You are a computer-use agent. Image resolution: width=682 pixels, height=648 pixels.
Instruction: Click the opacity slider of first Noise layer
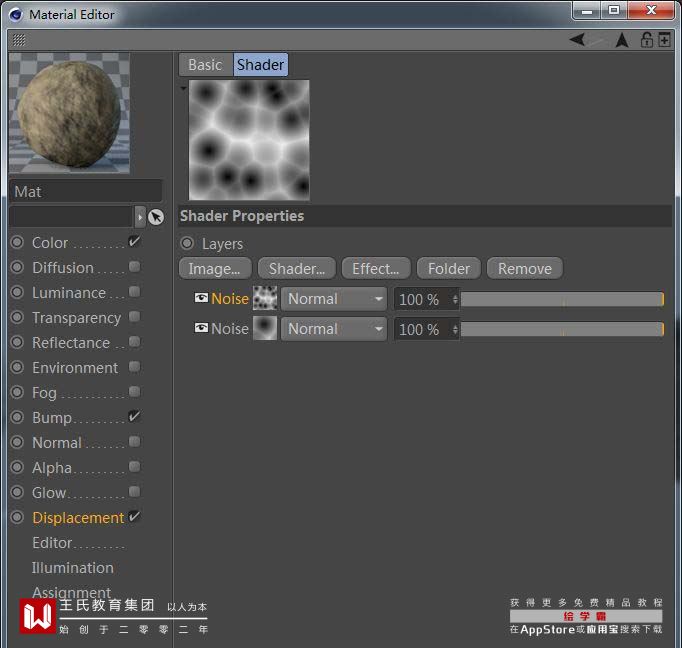pos(562,299)
